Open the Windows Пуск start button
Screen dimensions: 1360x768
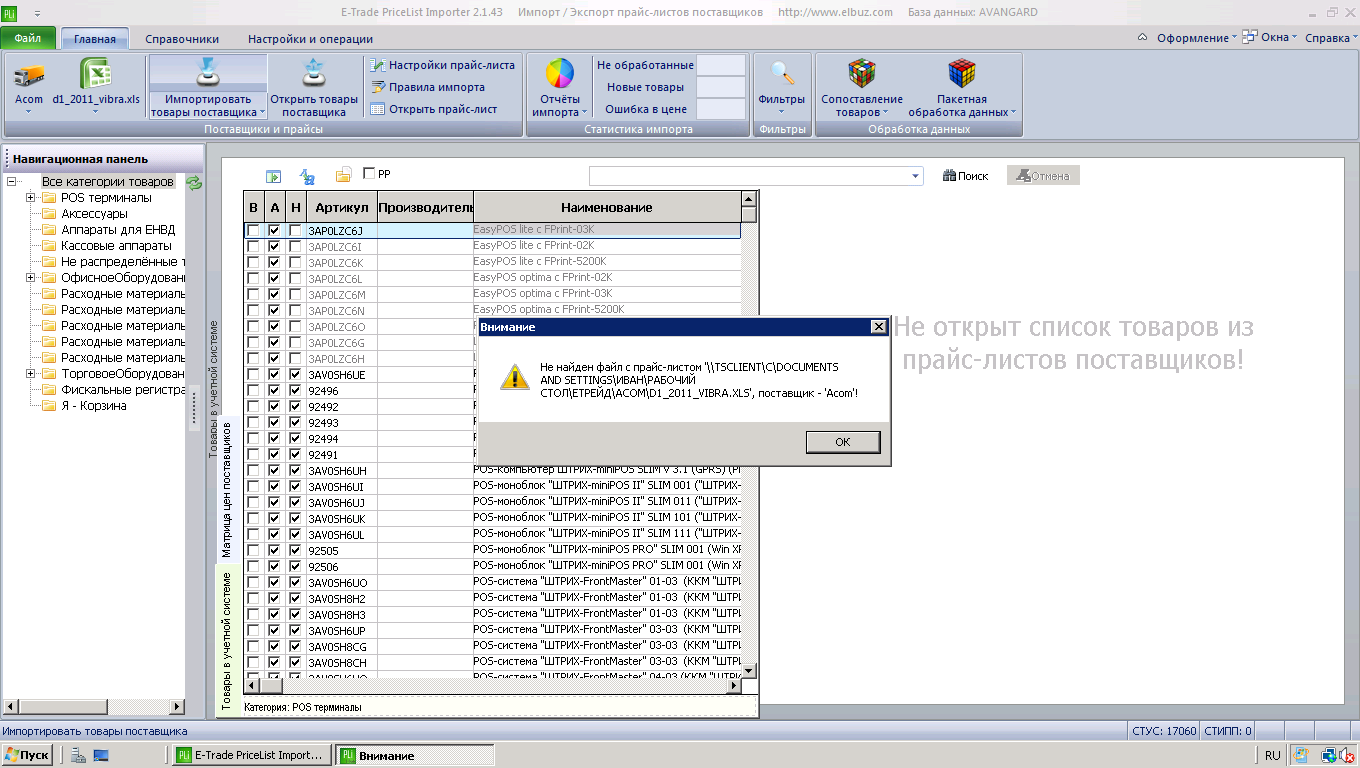point(27,756)
